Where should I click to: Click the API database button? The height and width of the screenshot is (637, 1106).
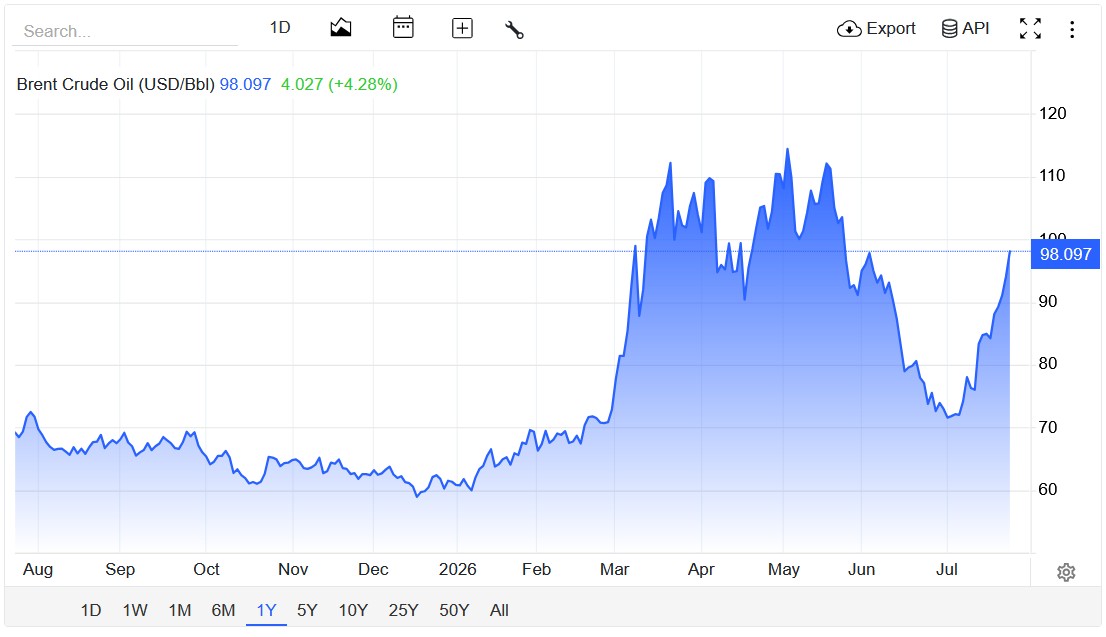coord(965,28)
